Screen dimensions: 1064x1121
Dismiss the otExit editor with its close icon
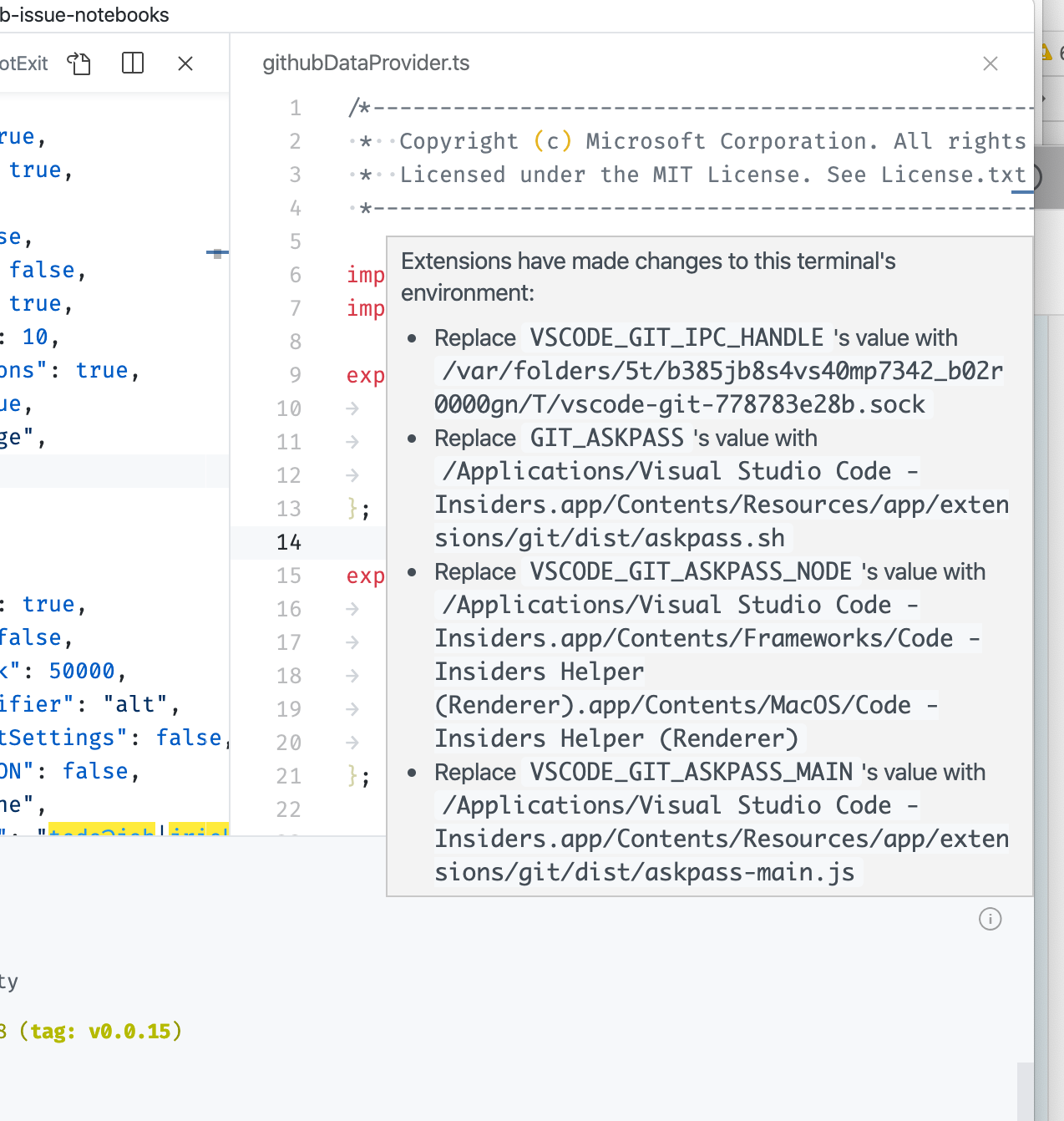(185, 63)
